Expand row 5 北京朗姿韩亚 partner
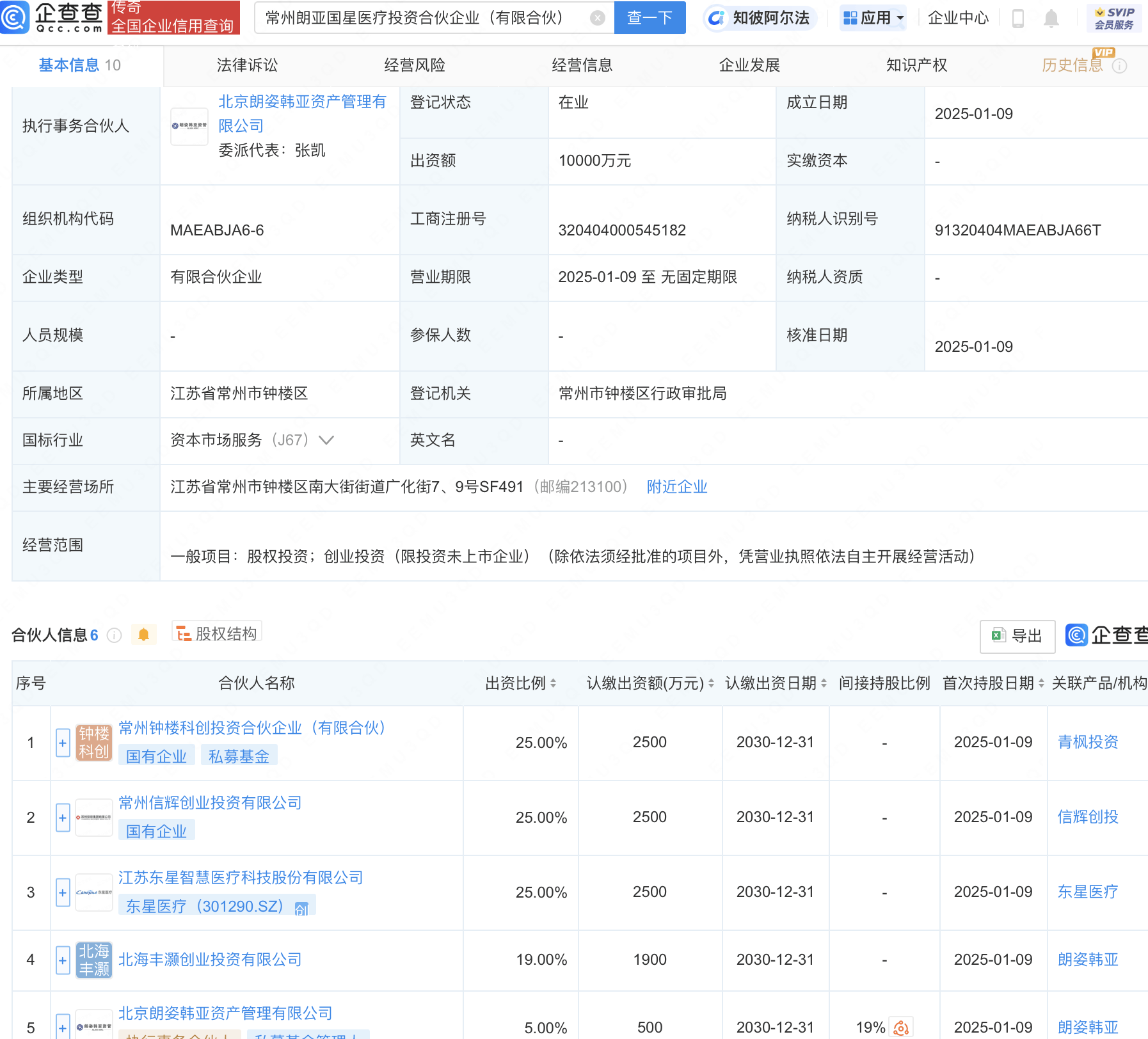 63,1027
